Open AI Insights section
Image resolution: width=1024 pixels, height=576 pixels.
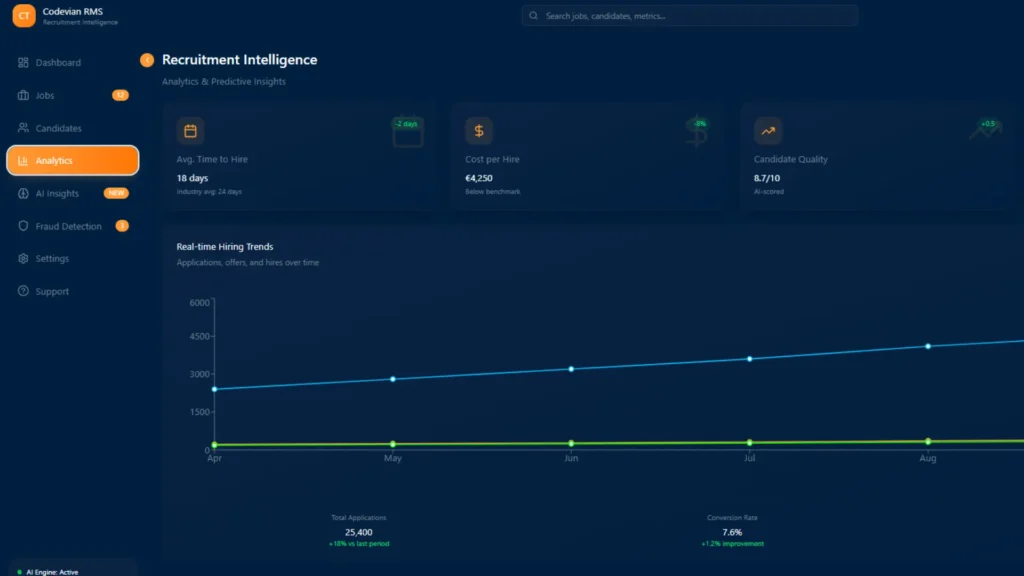(x=57, y=194)
